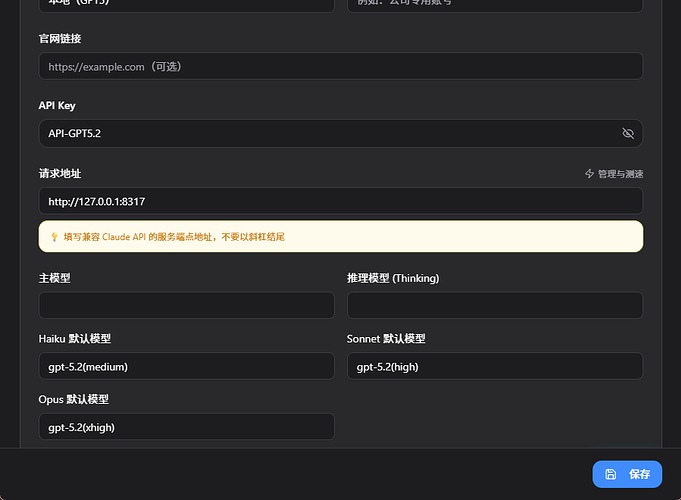Click the Opus 默认模型 label
The height and width of the screenshot is (500, 681).
click(x=73, y=399)
